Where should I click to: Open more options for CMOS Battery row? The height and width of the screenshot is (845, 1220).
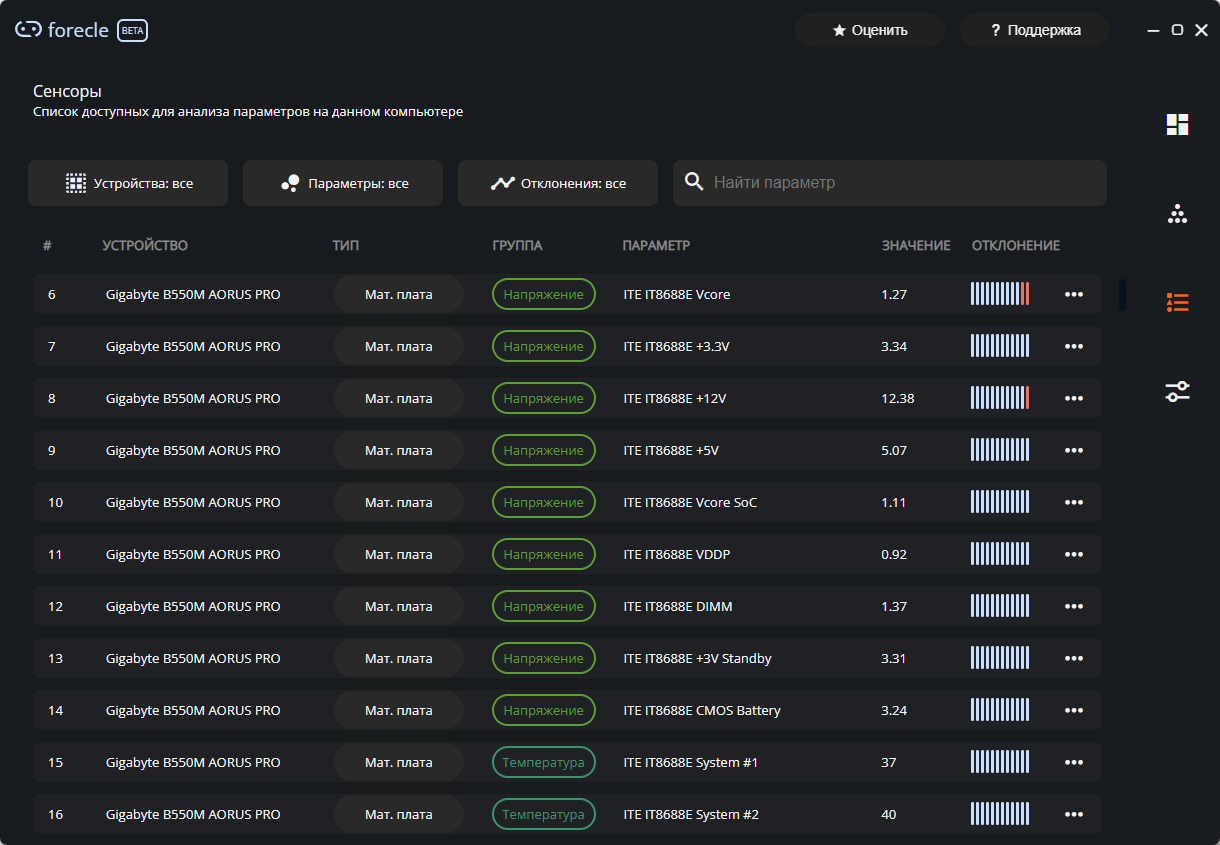coord(1074,710)
